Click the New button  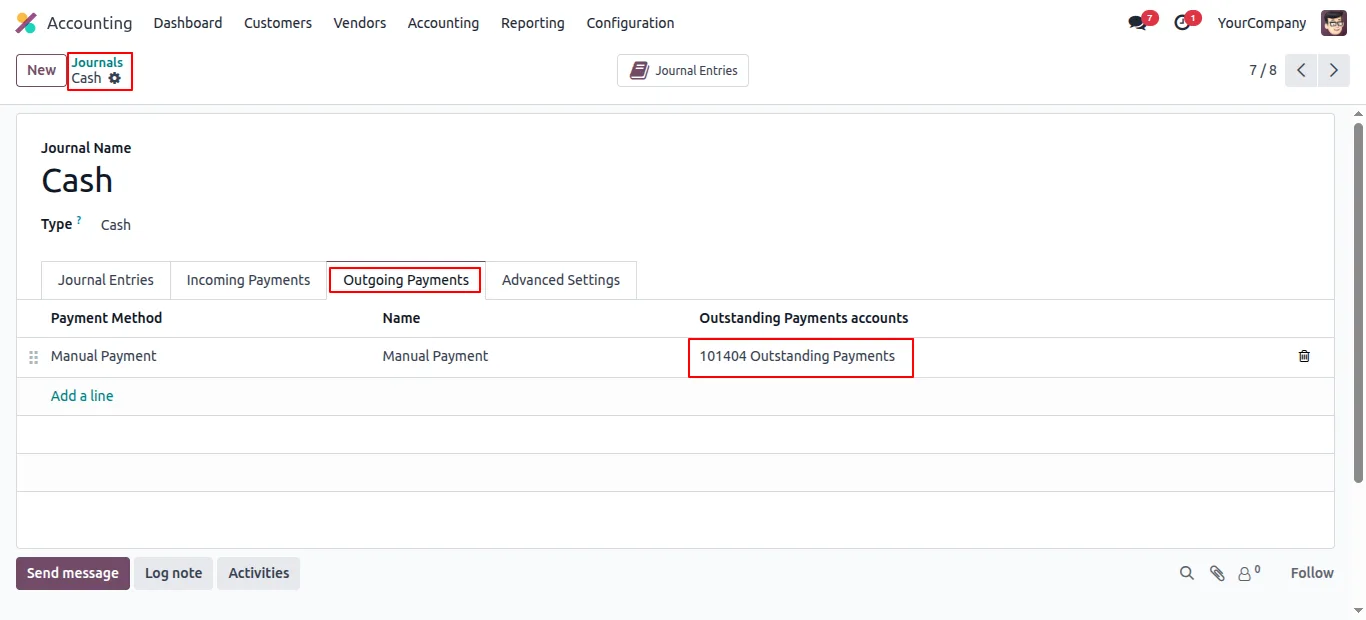click(41, 70)
